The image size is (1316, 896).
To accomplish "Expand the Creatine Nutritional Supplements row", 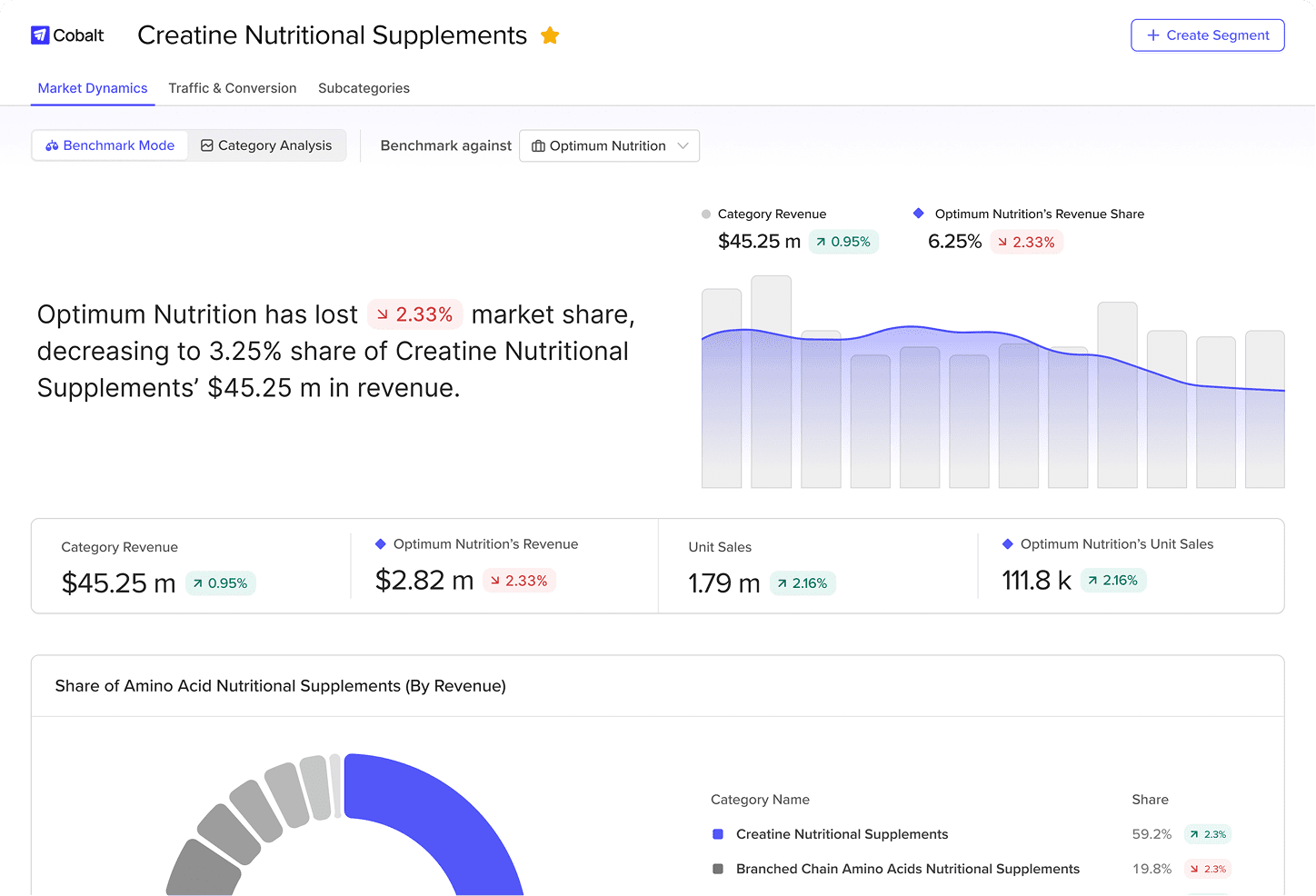I will (x=842, y=834).
